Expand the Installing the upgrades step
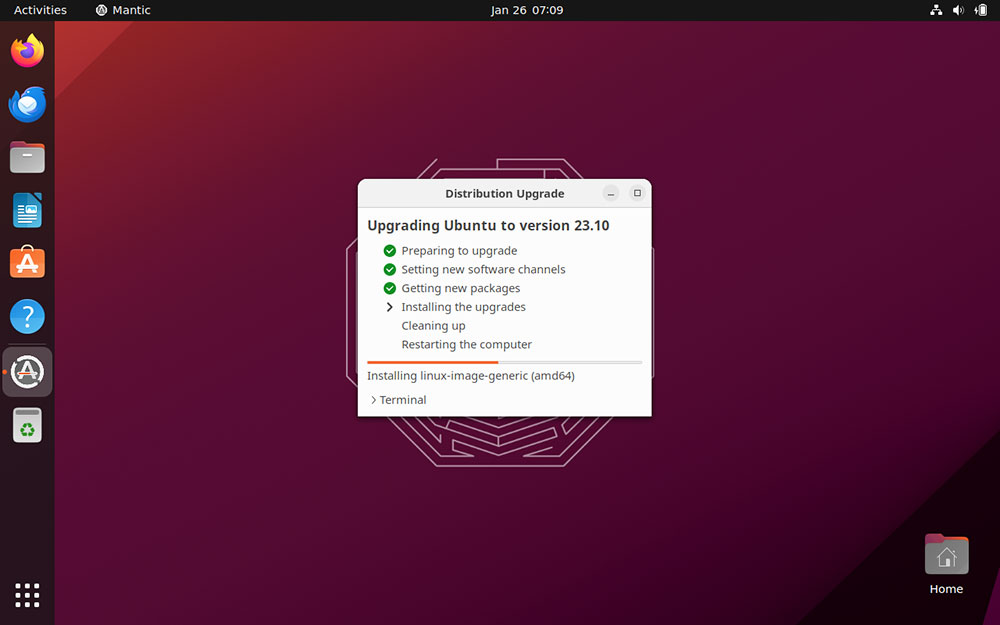Screen dimensions: 1000x625 [x=390, y=307]
